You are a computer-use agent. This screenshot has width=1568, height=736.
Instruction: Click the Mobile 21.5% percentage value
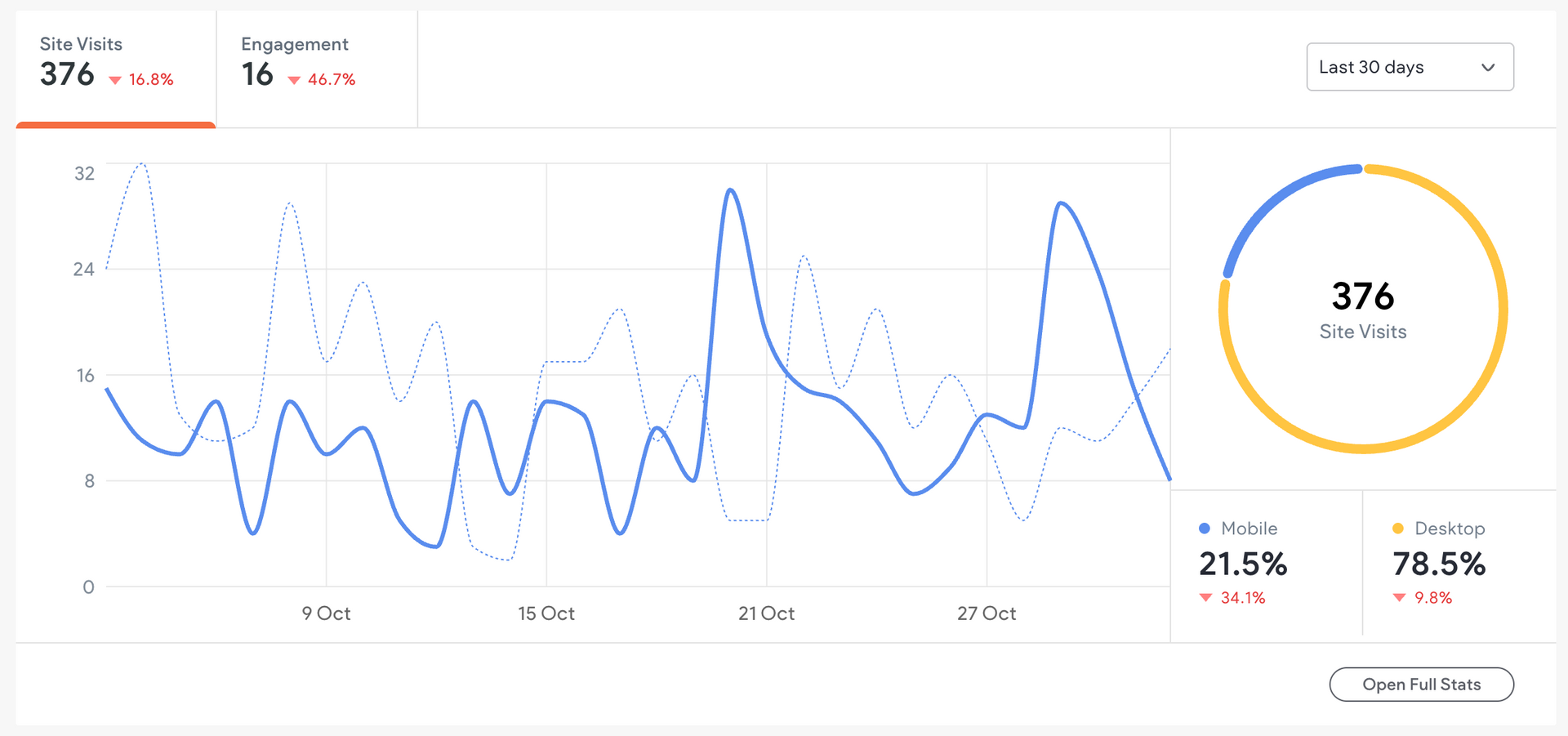point(1243,564)
